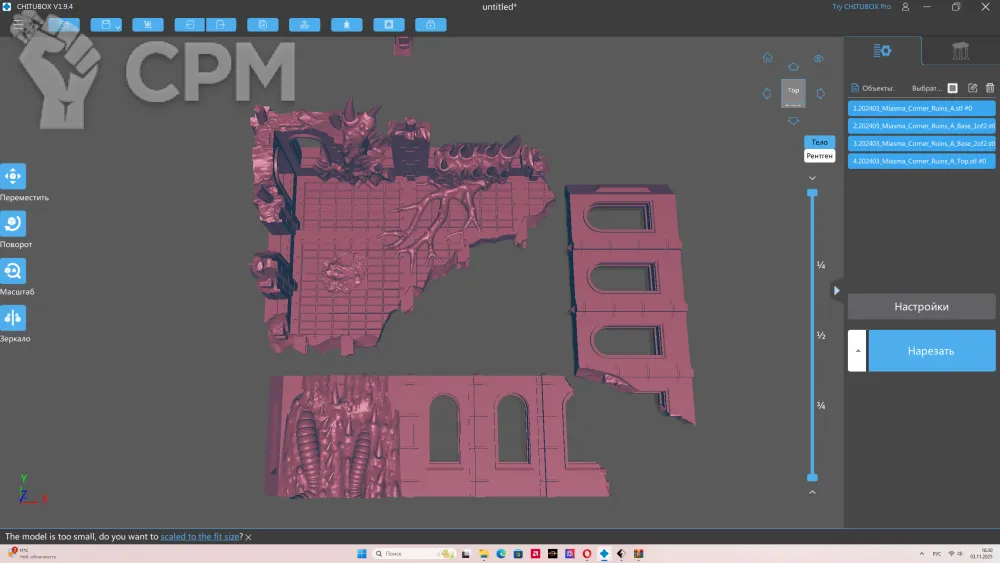This screenshot has width=1000, height=563.
Task: Click the ½ mark on layer slider
Action: click(x=820, y=336)
